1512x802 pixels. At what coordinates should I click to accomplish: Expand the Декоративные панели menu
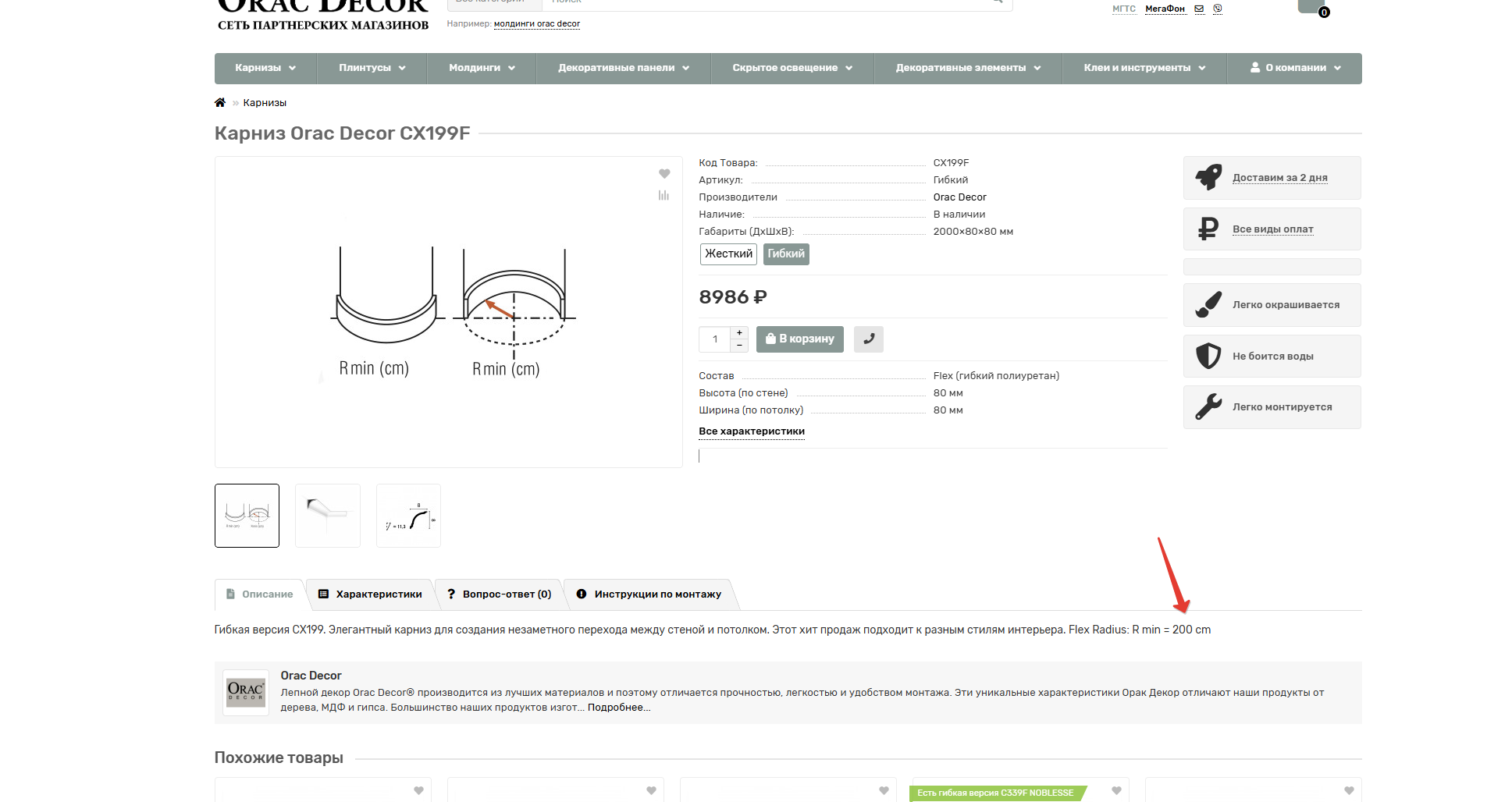624,68
